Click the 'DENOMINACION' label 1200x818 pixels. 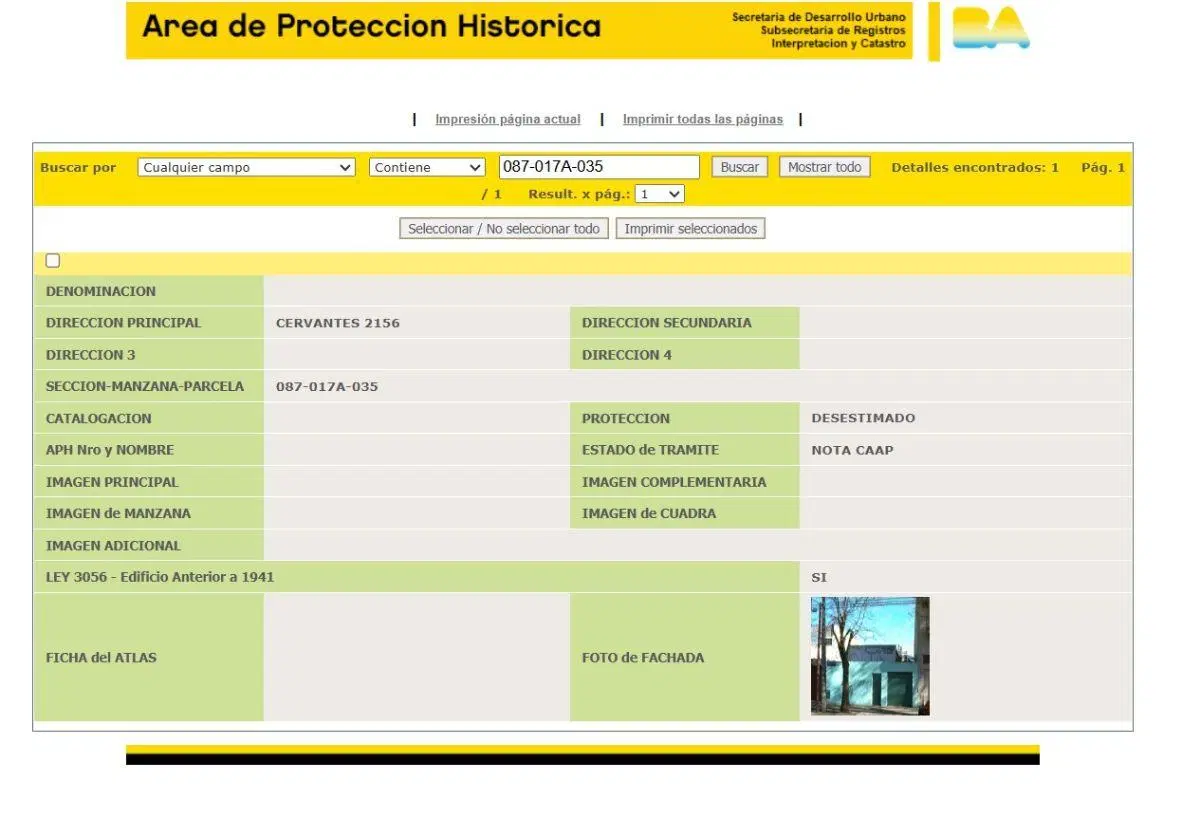(x=101, y=291)
